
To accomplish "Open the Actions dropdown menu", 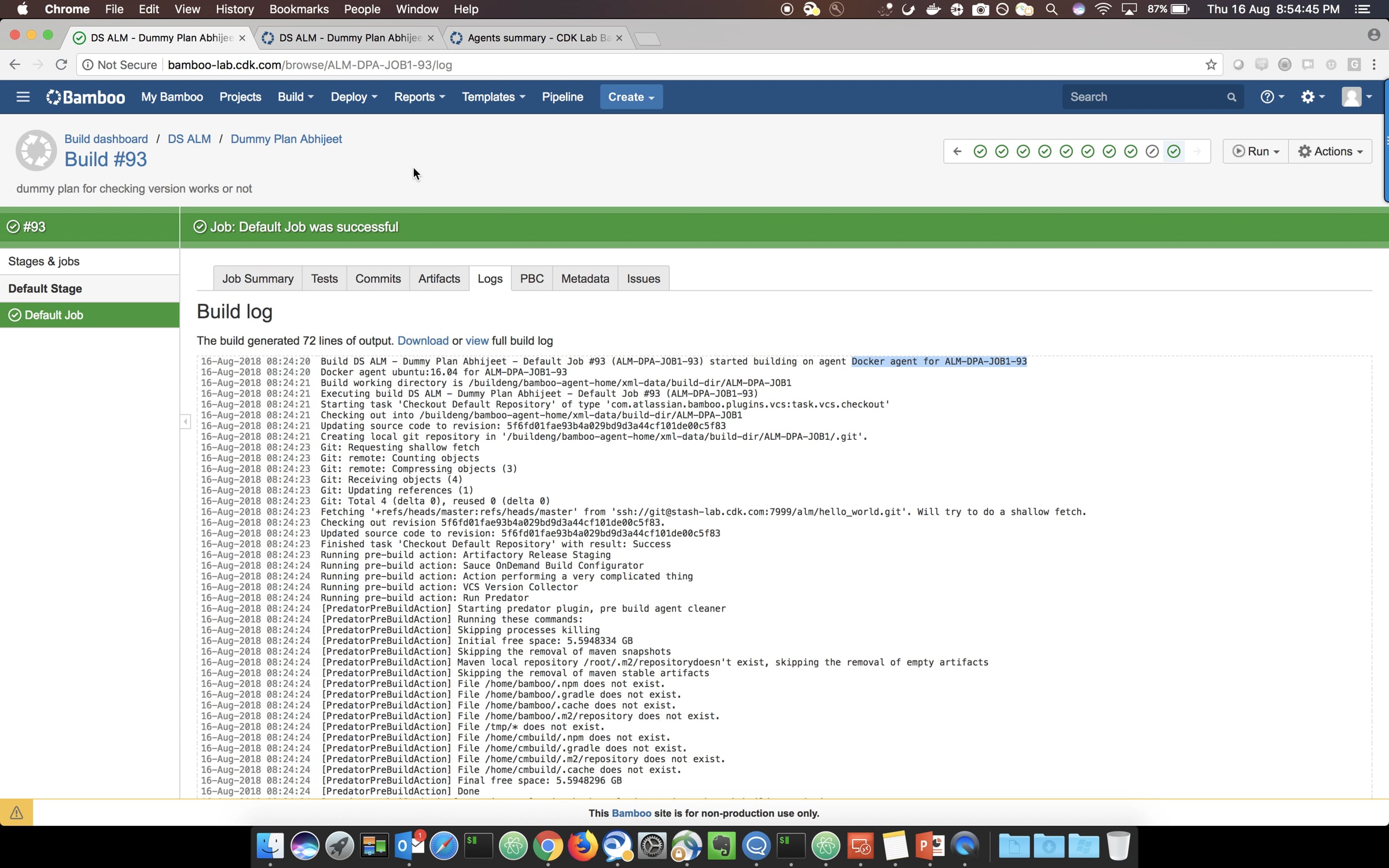I will [x=1330, y=152].
